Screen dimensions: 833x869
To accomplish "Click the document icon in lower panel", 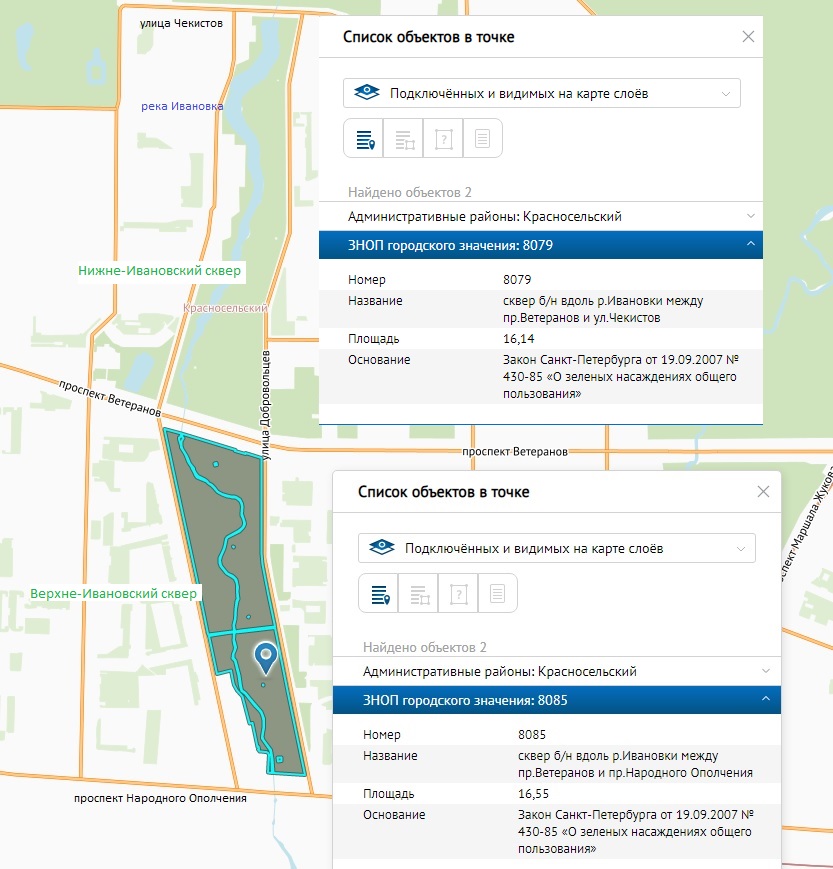I will [x=497, y=594].
